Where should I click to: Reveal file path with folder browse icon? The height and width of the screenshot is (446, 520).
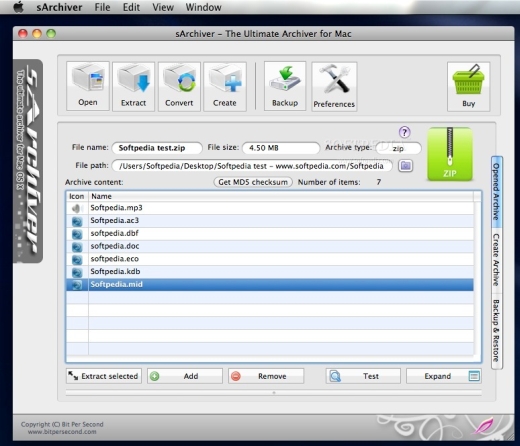tap(405, 166)
